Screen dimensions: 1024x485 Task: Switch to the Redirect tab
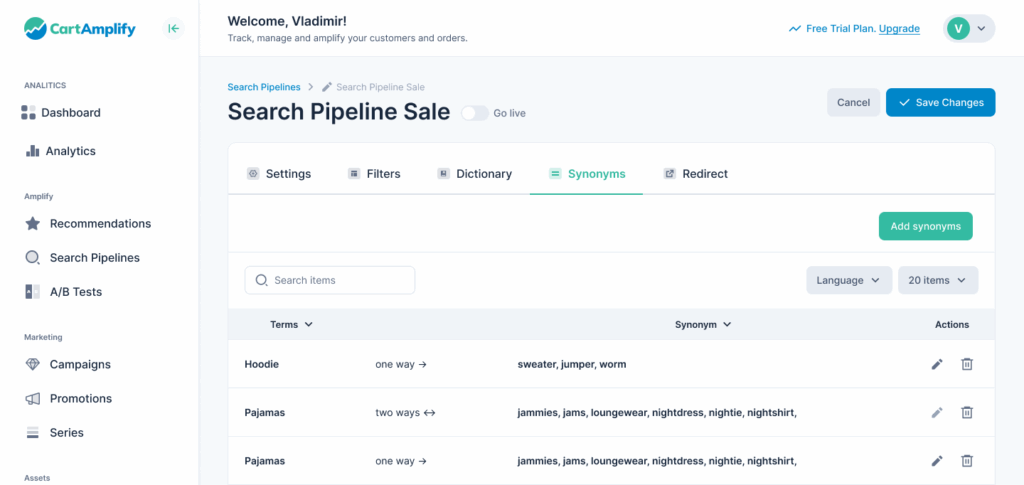click(696, 174)
